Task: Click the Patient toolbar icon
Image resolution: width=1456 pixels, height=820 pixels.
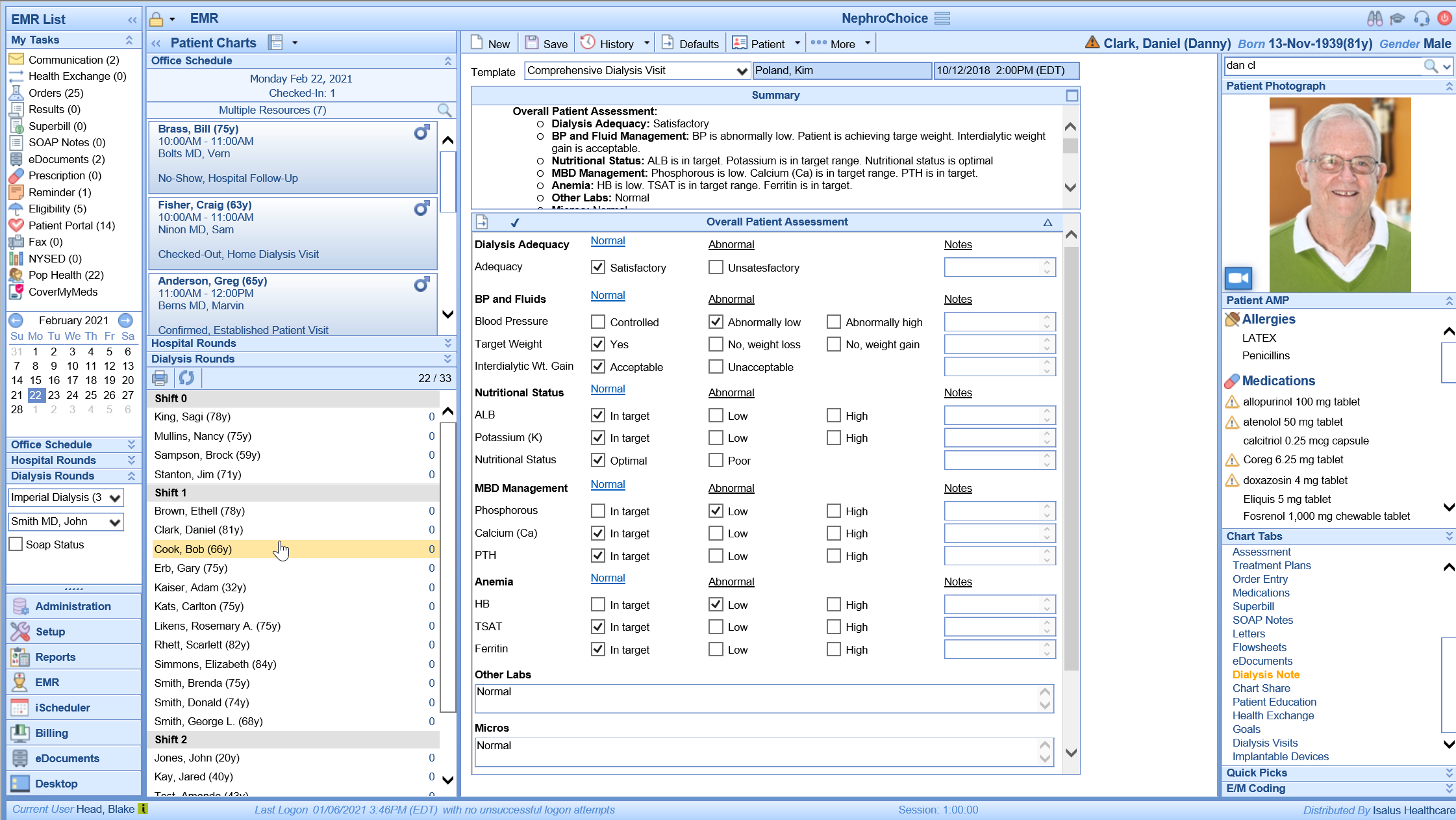Action: pyautogui.click(x=739, y=43)
